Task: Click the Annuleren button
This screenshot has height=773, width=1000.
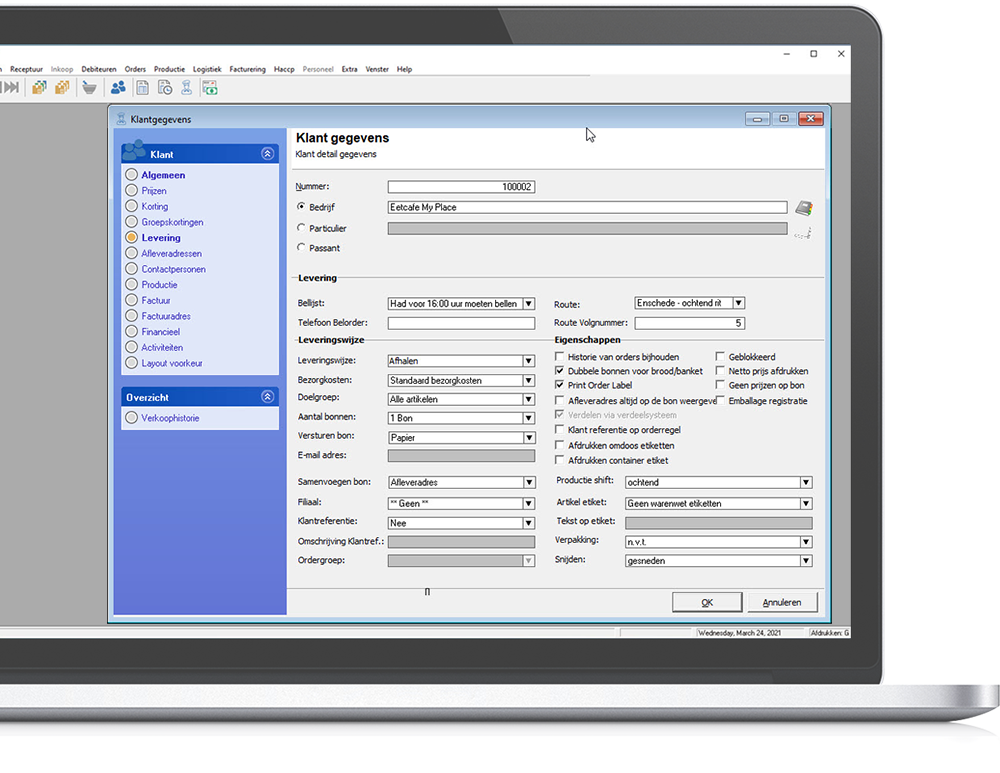Action: [x=782, y=602]
